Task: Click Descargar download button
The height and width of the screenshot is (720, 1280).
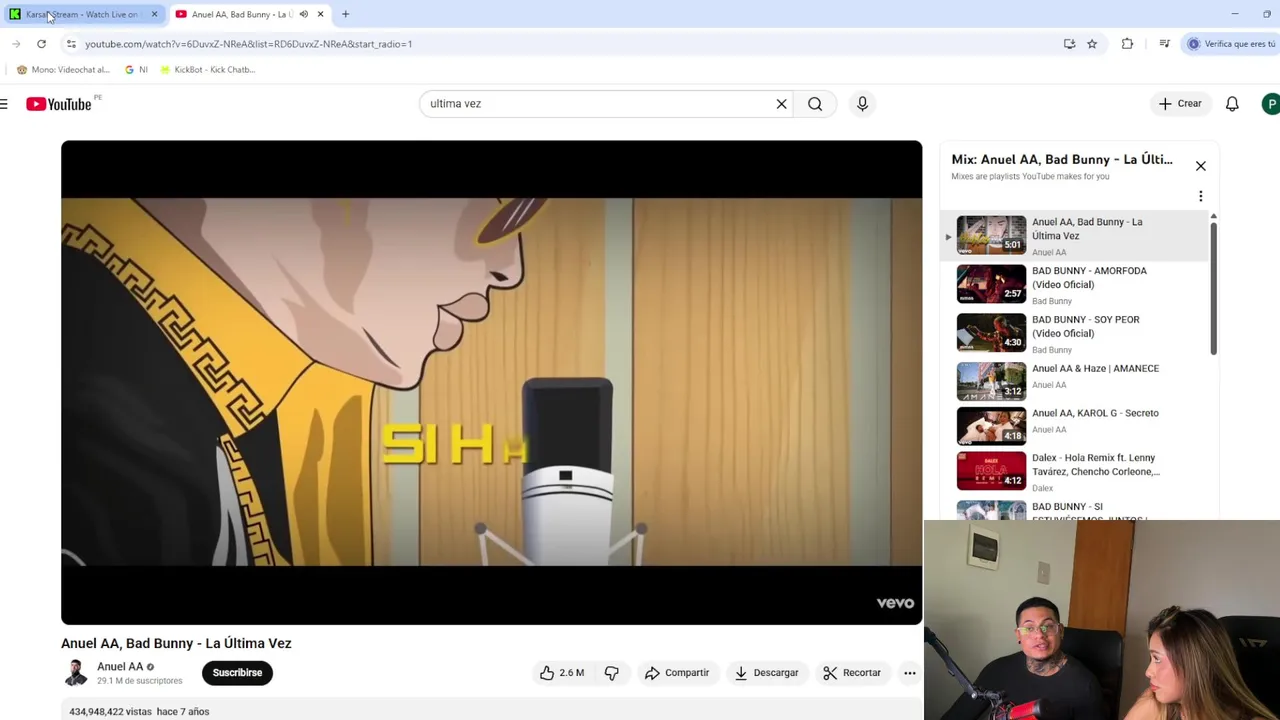Action: pyautogui.click(x=766, y=673)
